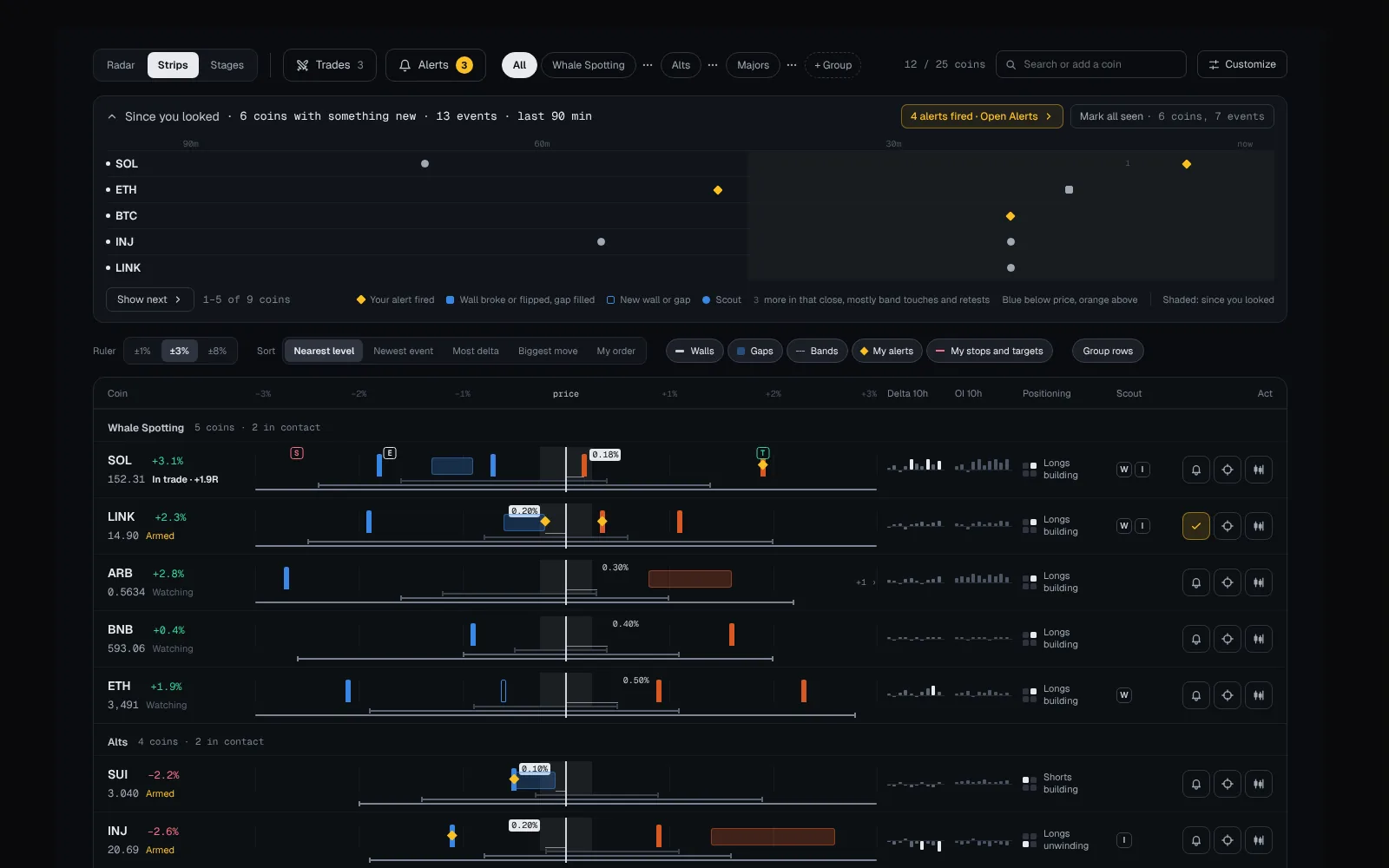
Task: Toggle My stops and targets overlay
Action: 990,351
